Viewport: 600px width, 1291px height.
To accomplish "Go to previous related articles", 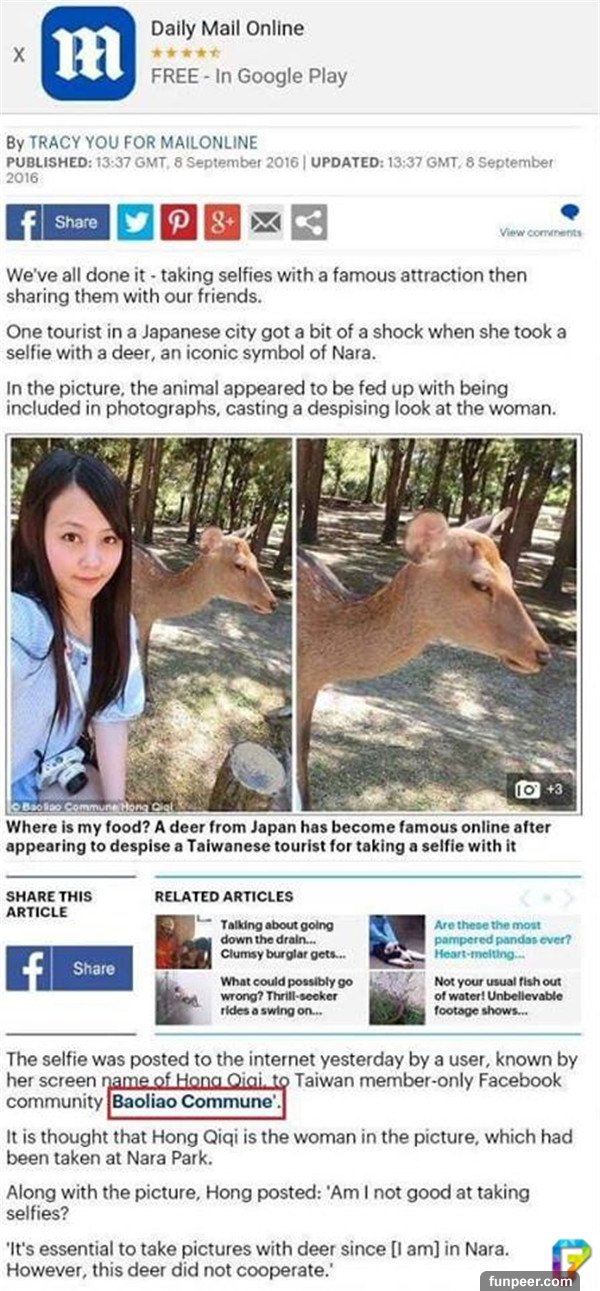I will tap(524, 897).
